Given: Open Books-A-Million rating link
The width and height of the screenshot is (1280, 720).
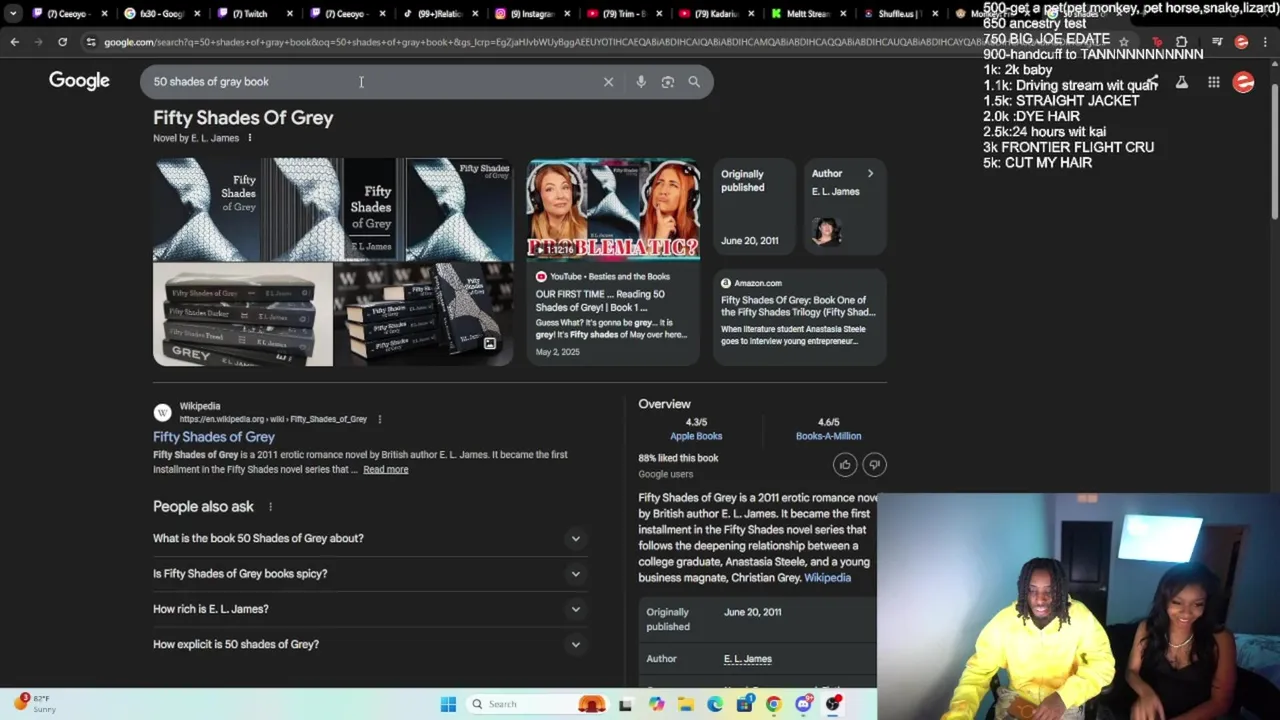Looking at the screenshot, I should pyautogui.click(x=828, y=436).
